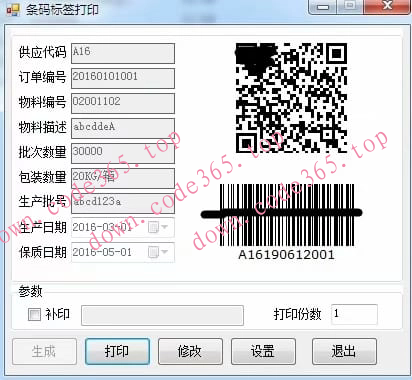
Task: Click the 供应代码 field showing A16
Action: (x=123, y=53)
